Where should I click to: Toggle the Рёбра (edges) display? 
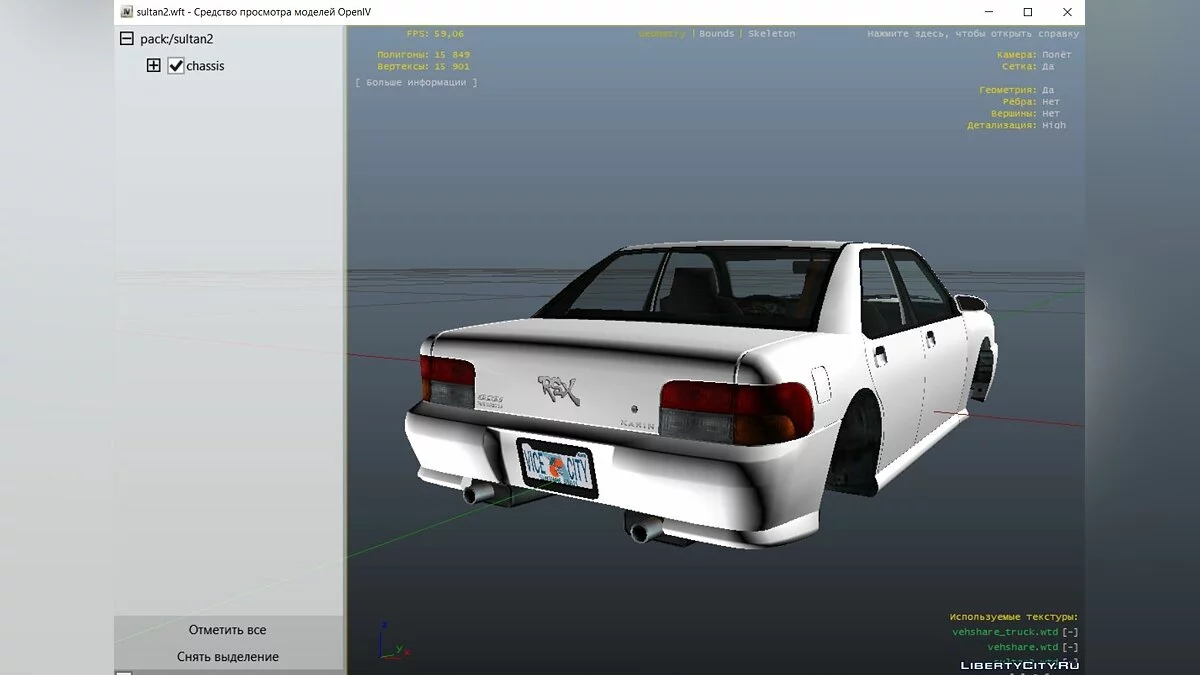click(x=1050, y=102)
